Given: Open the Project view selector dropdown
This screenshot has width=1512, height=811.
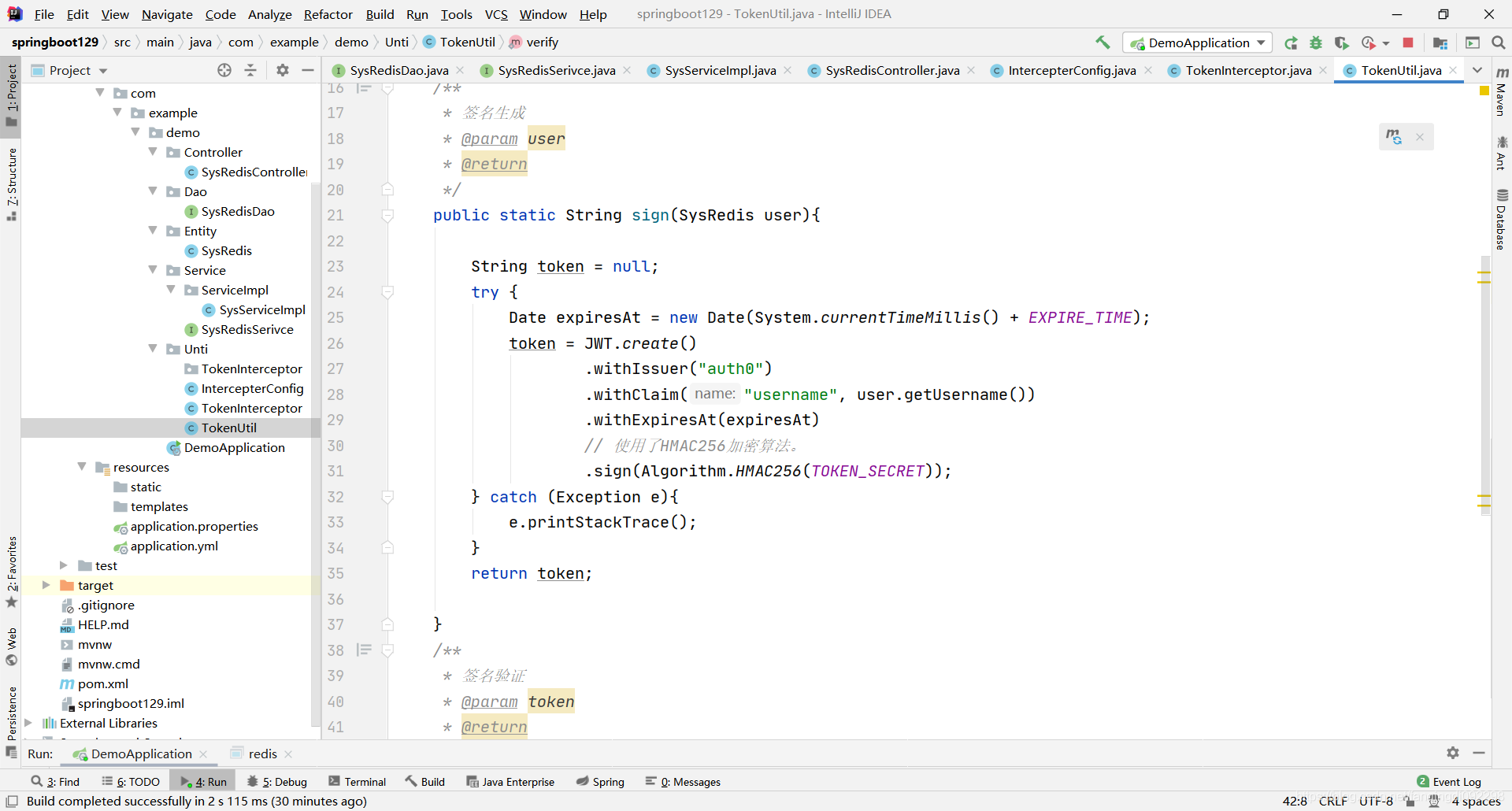Looking at the screenshot, I should point(69,70).
